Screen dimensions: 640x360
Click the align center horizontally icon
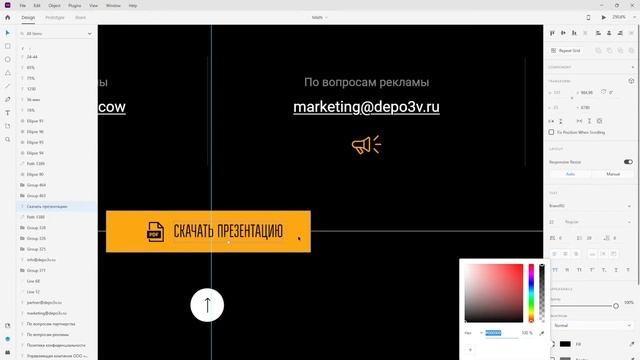pyautogui.click(x=609, y=33)
